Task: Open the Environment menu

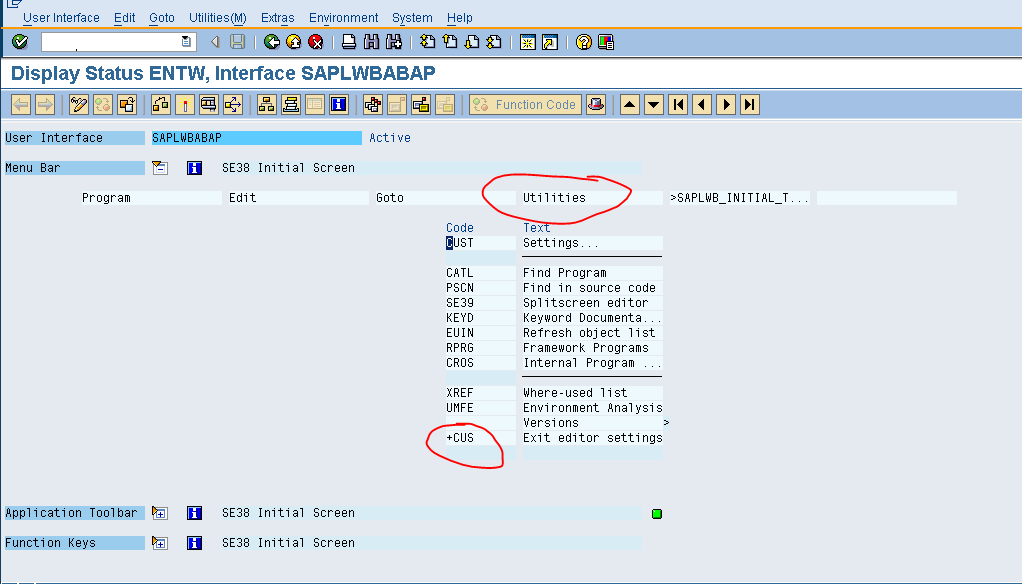Action: [x=343, y=17]
